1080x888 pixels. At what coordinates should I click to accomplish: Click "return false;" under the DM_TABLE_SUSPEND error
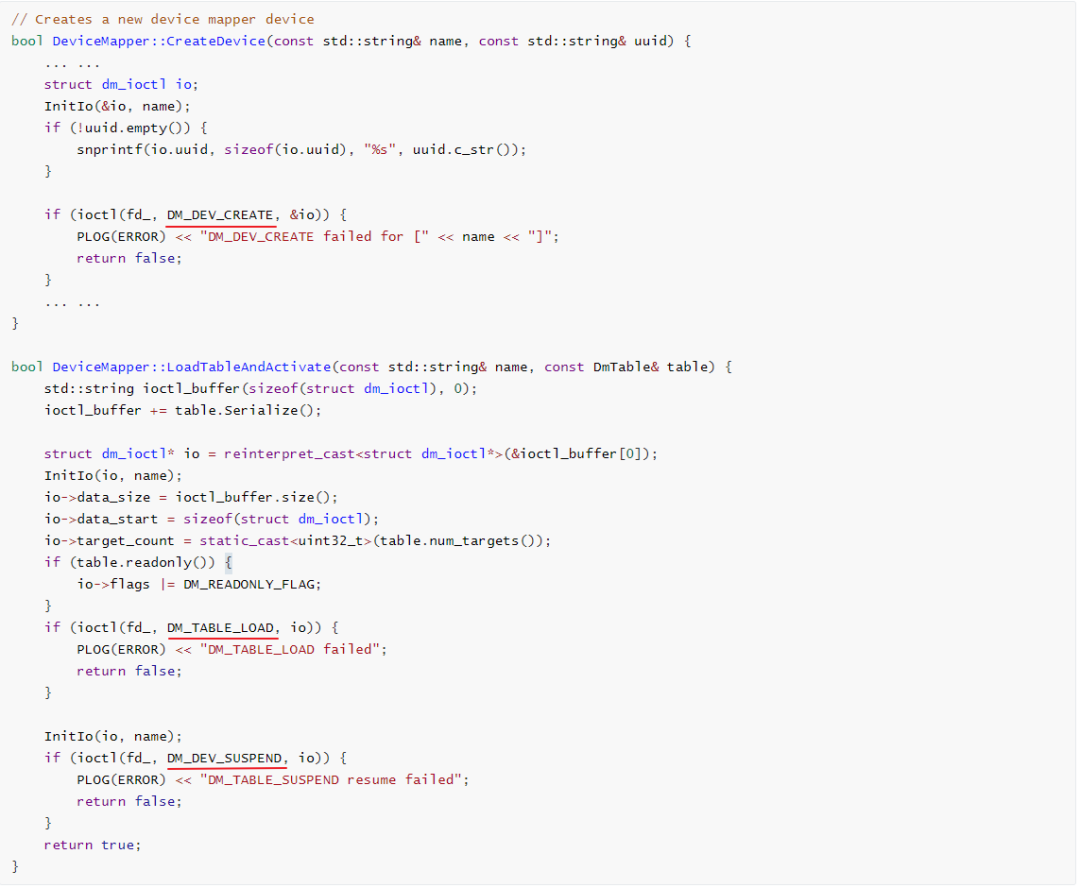[x=129, y=802]
